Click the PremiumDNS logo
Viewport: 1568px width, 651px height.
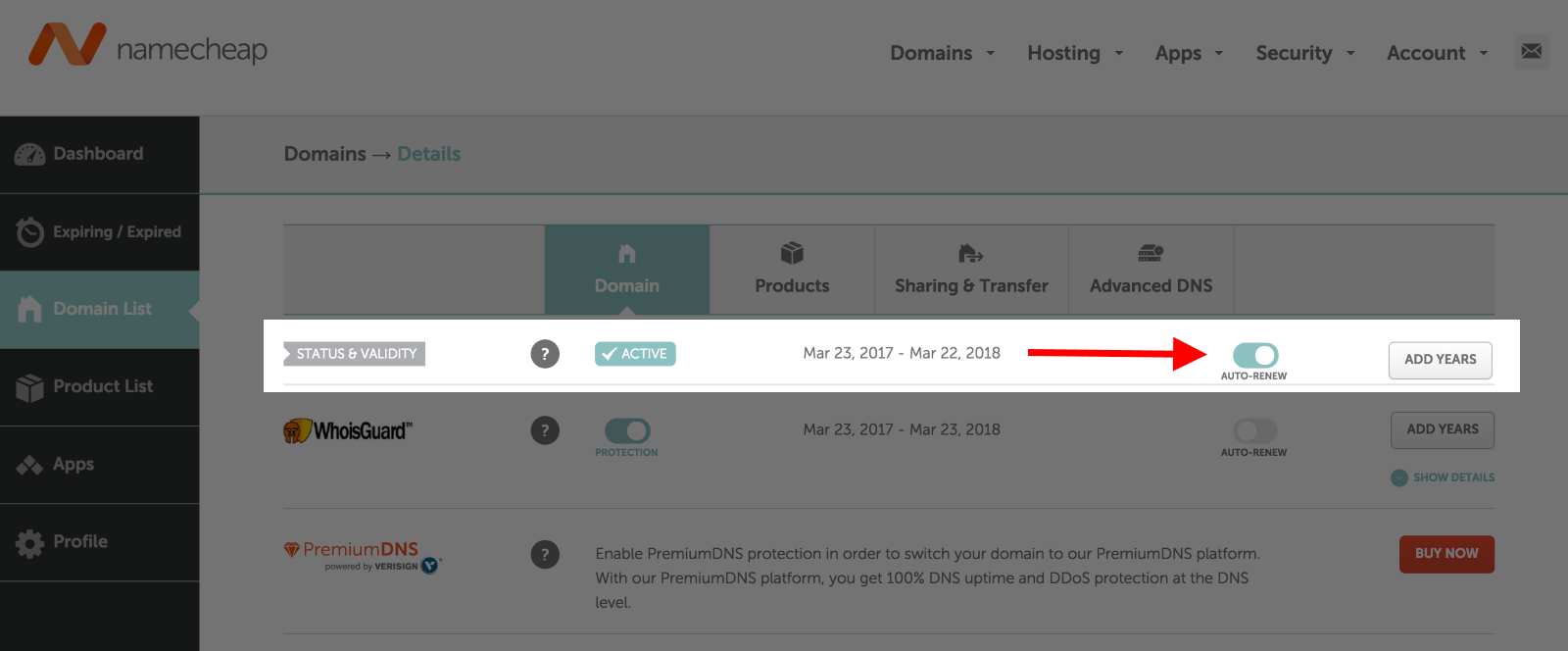click(363, 556)
